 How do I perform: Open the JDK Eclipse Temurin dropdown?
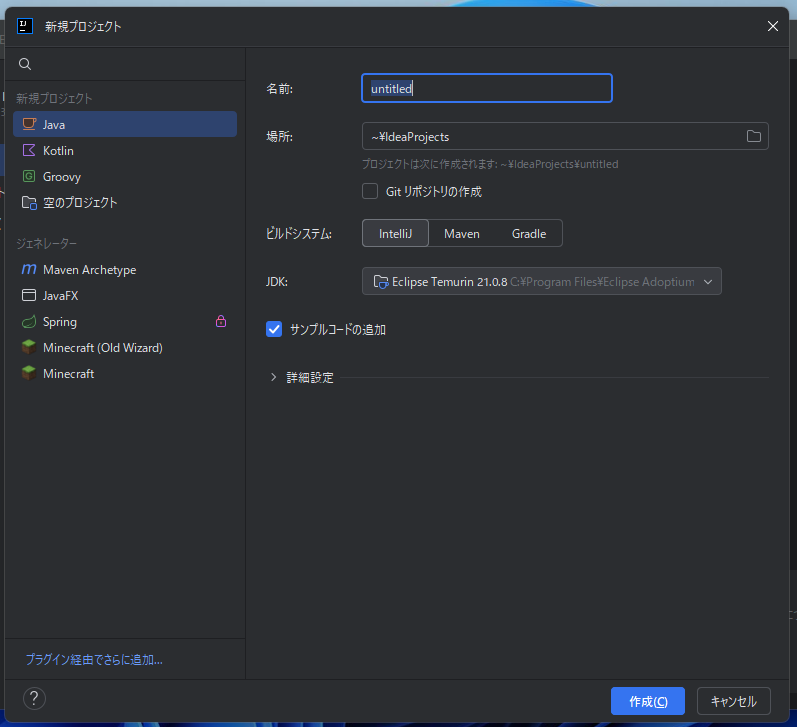point(541,282)
